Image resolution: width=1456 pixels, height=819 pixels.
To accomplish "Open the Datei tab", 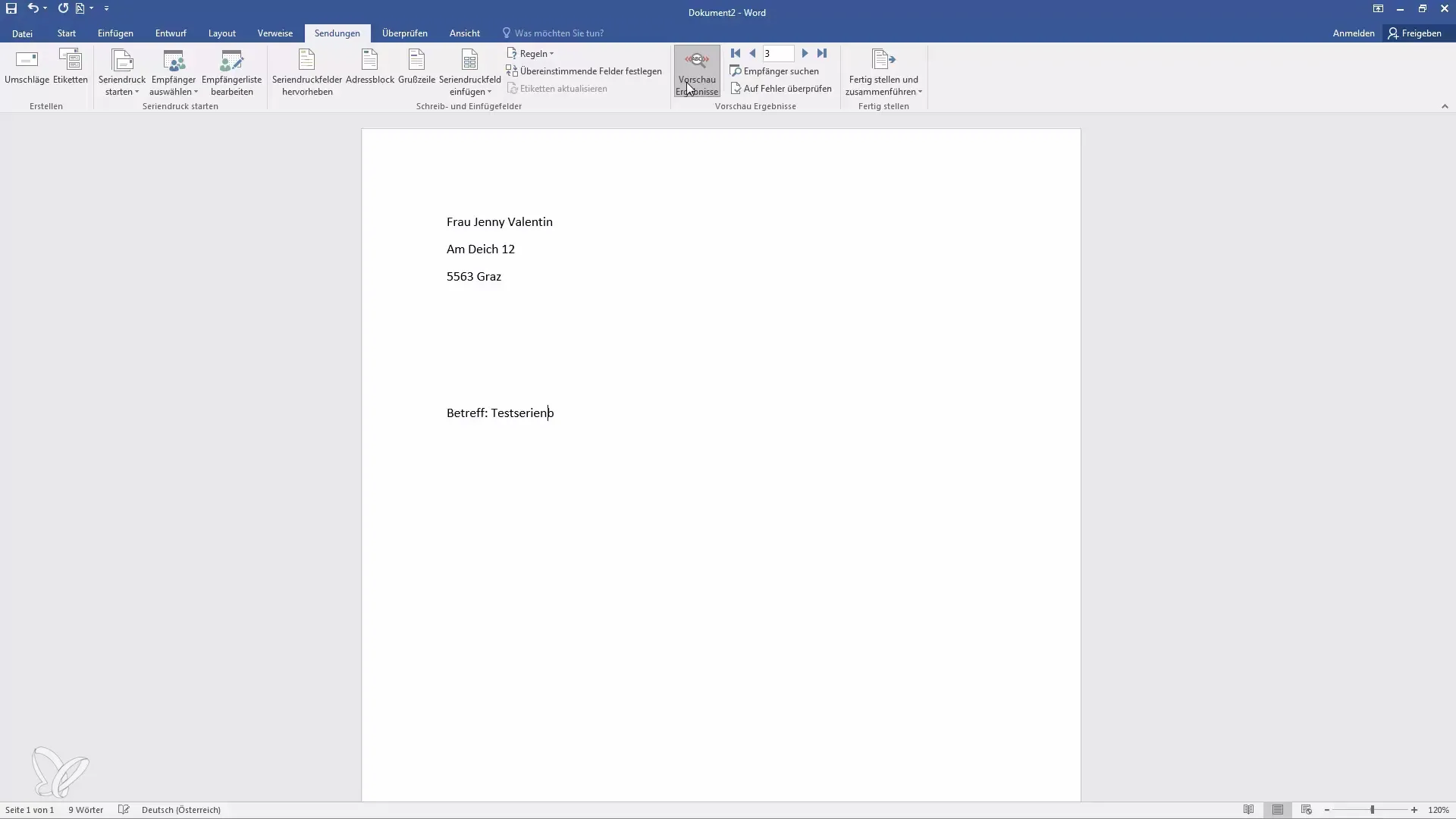I will 22,33.
